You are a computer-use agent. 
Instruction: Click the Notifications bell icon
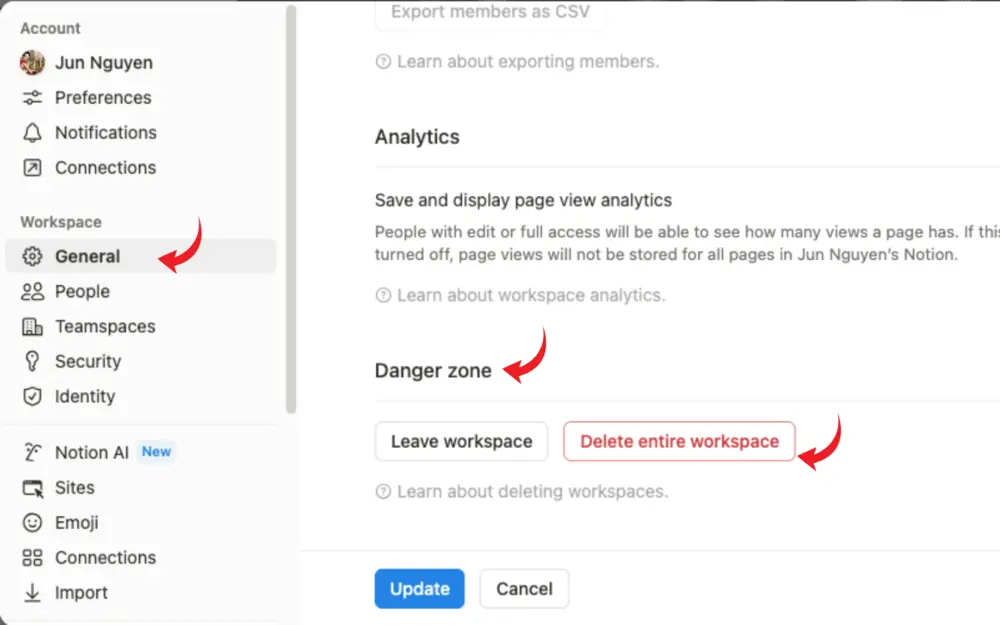pyautogui.click(x=32, y=133)
